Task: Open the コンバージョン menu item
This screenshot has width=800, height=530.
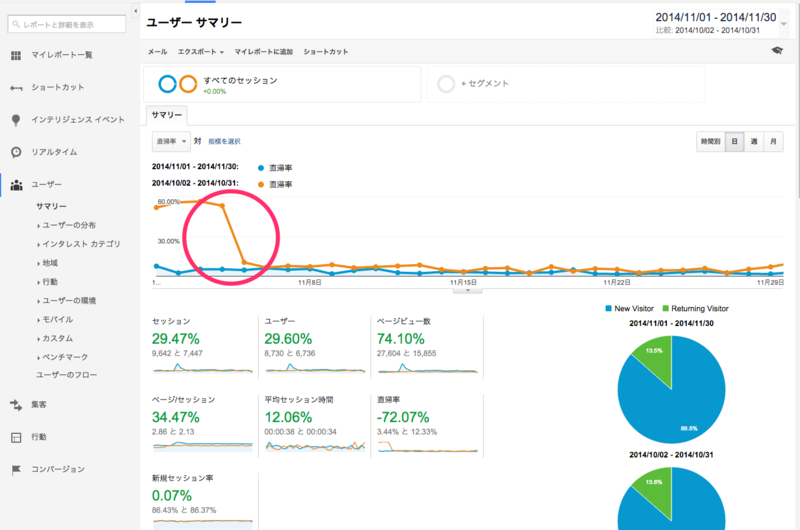Action: pyautogui.click(x=58, y=469)
